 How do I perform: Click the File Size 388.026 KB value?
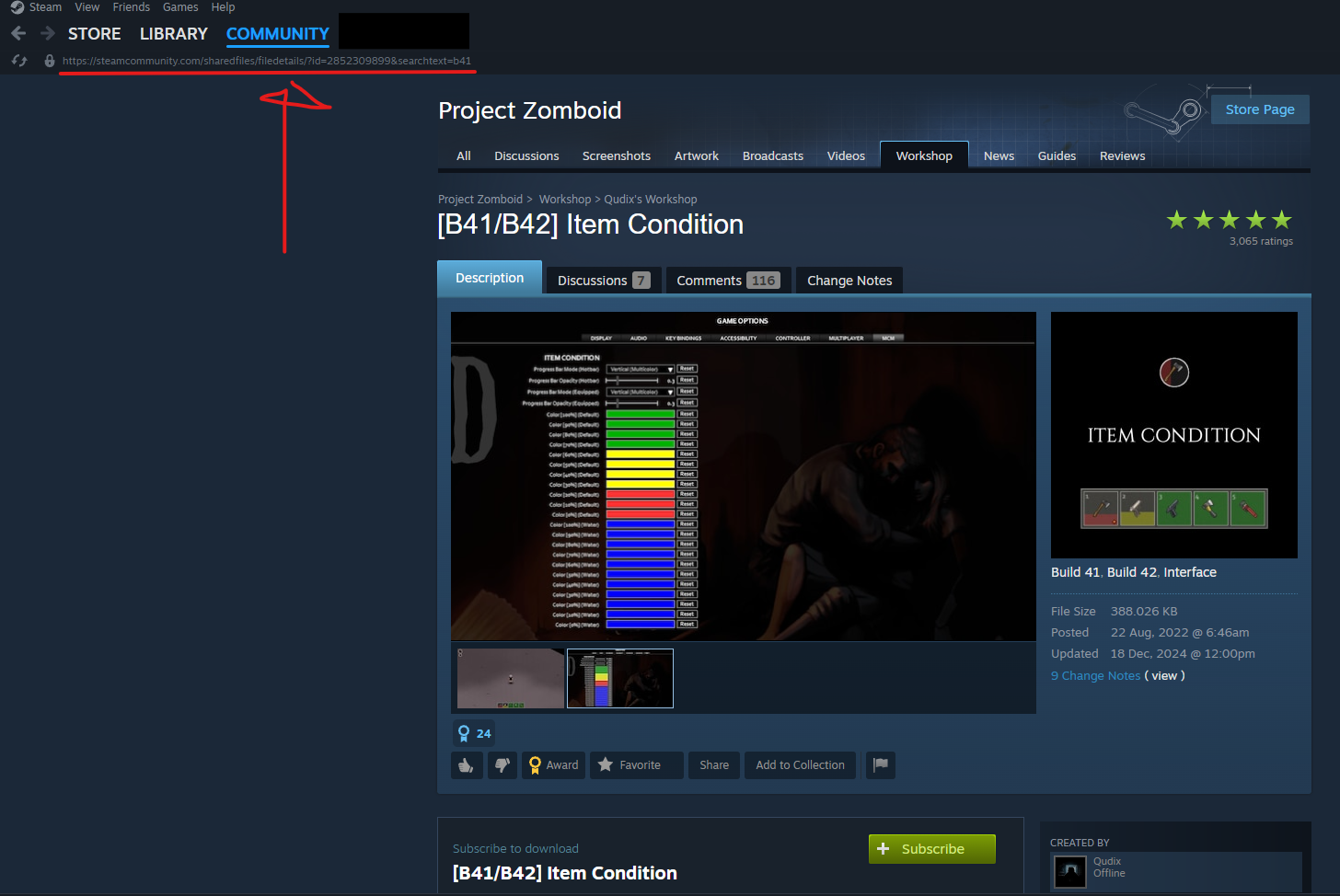pyautogui.click(x=1144, y=612)
